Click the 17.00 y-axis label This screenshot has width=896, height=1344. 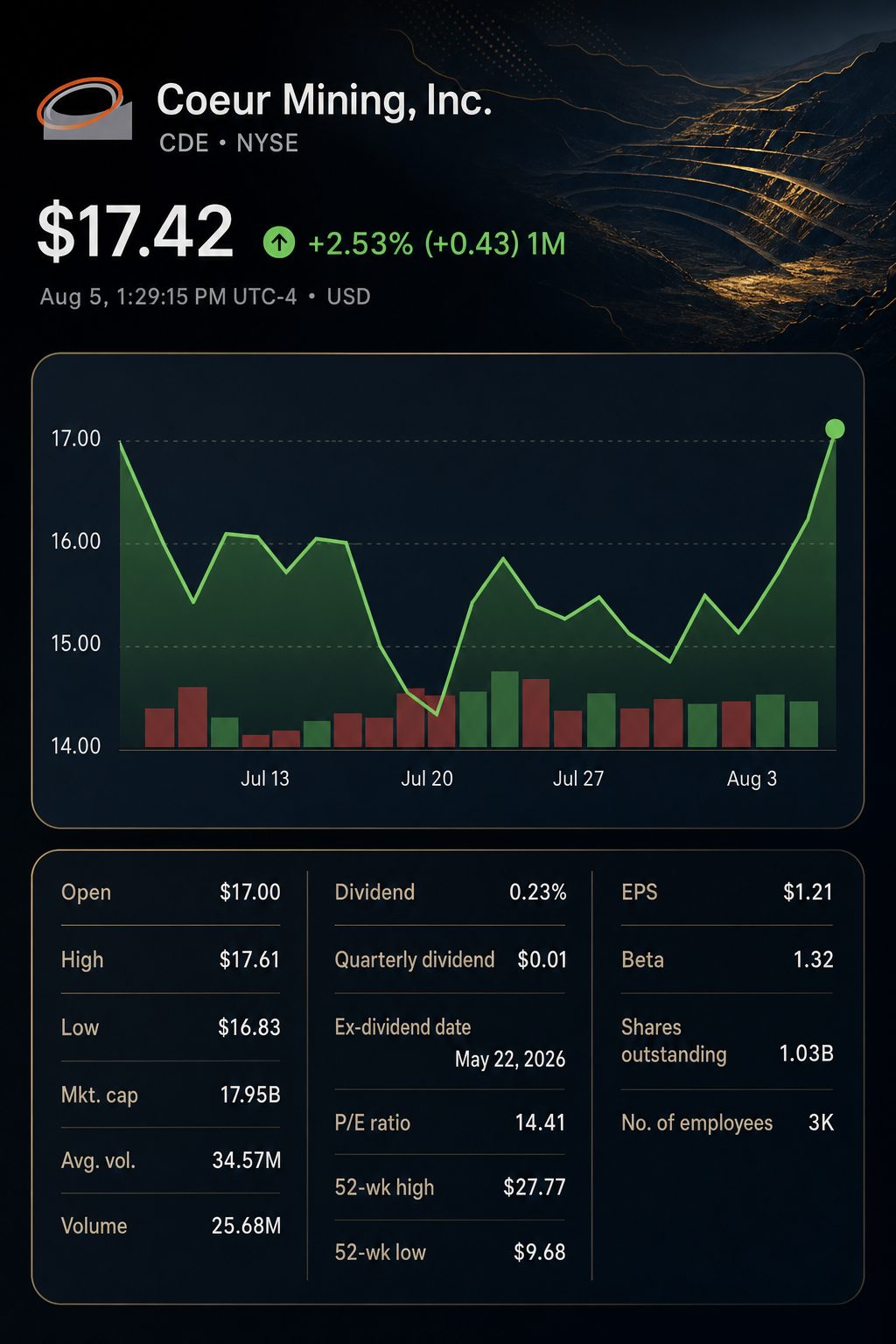pos(76,439)
